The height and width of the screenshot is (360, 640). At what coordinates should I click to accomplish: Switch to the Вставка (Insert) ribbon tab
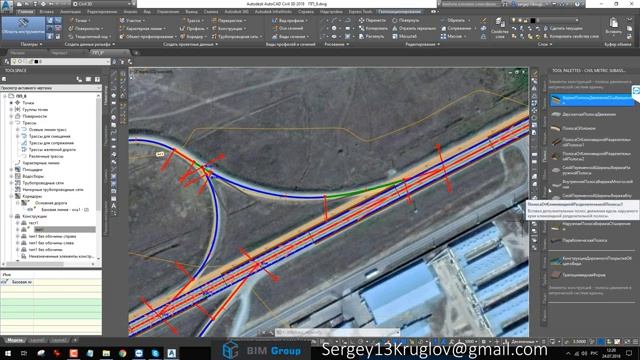[x=46, y=12]
